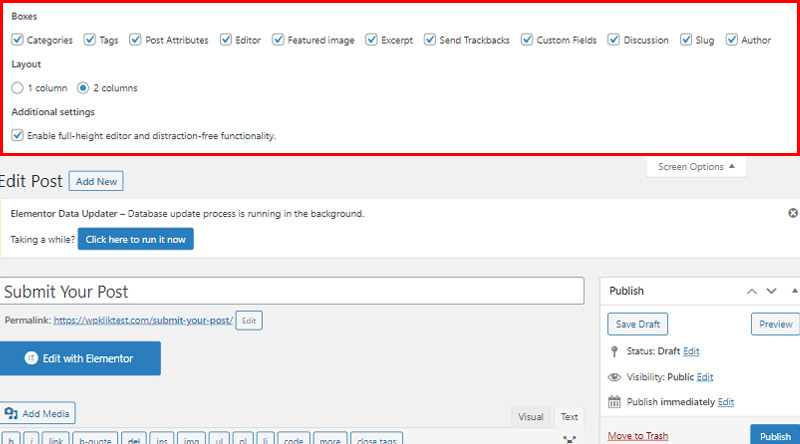Click here to run it now

coord(136,239)
